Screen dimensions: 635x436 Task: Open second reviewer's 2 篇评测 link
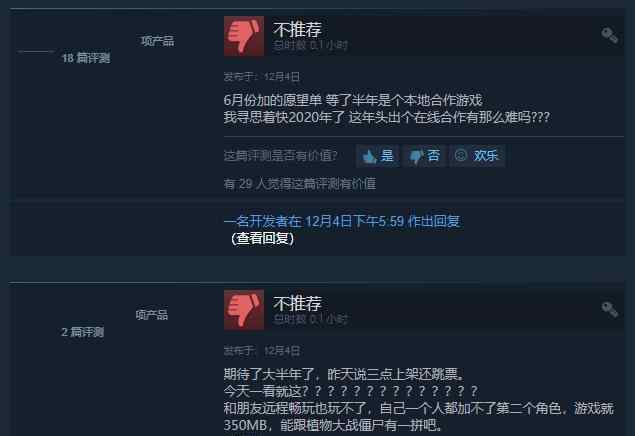click(83, 332)
